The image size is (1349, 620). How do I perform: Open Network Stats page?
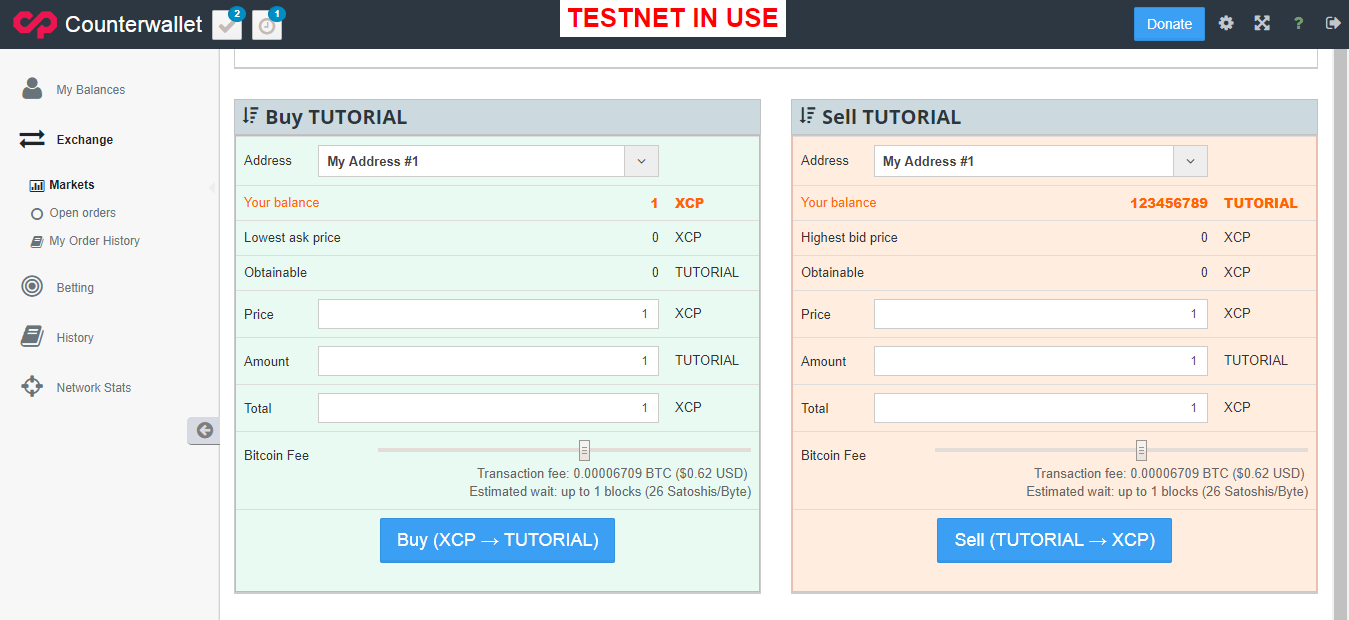coord(93,388)
